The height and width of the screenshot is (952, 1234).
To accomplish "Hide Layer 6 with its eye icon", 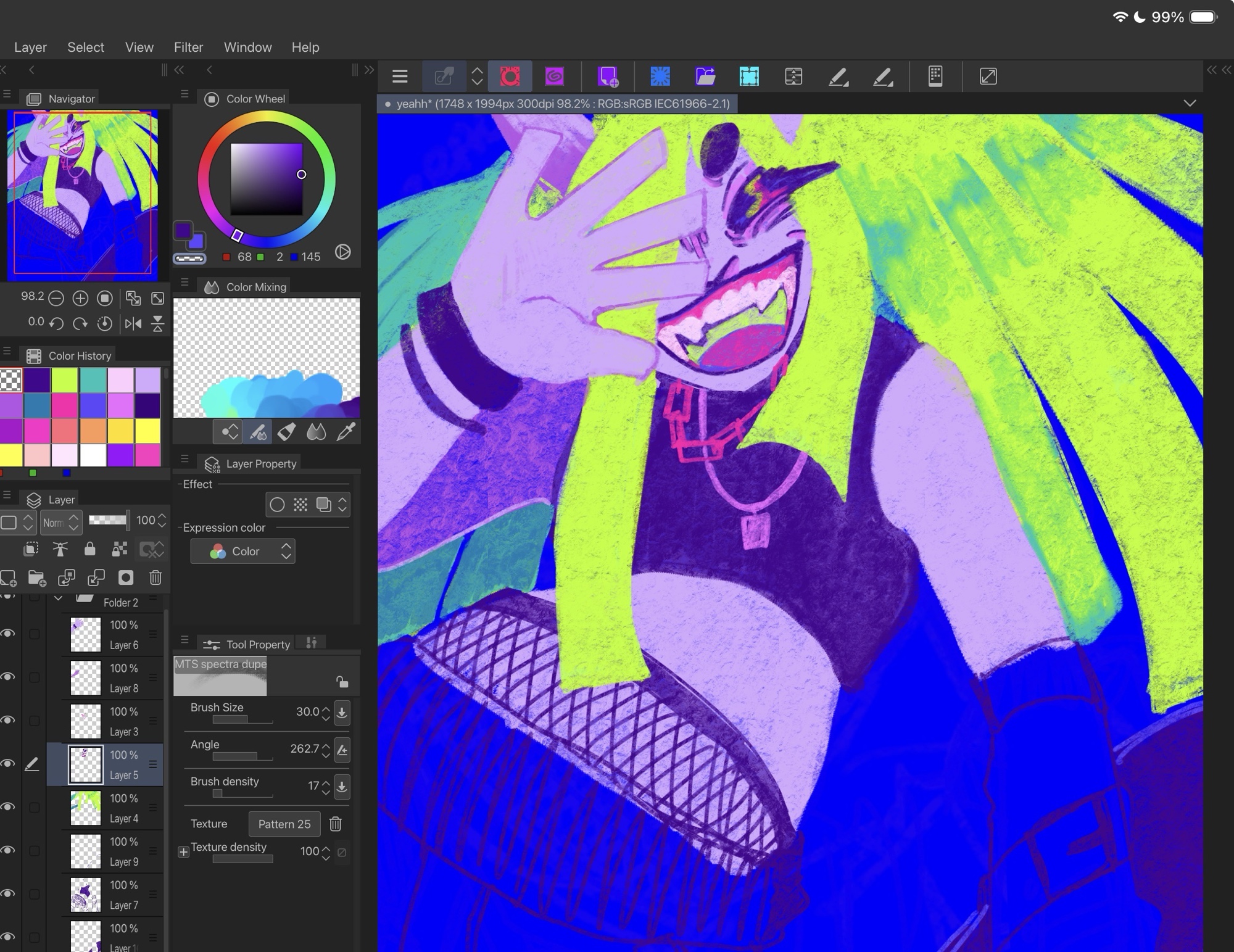I will pyautogui.click(x=8, y=634).
